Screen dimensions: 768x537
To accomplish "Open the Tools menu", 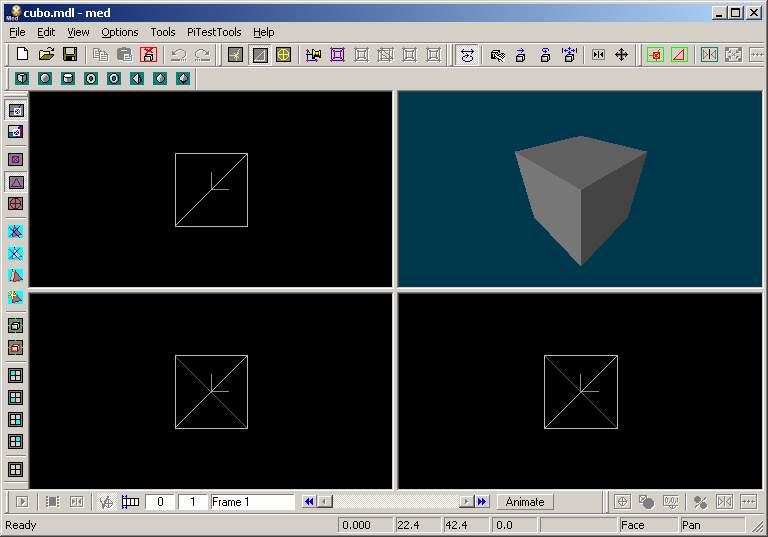I will pos(163,32).
